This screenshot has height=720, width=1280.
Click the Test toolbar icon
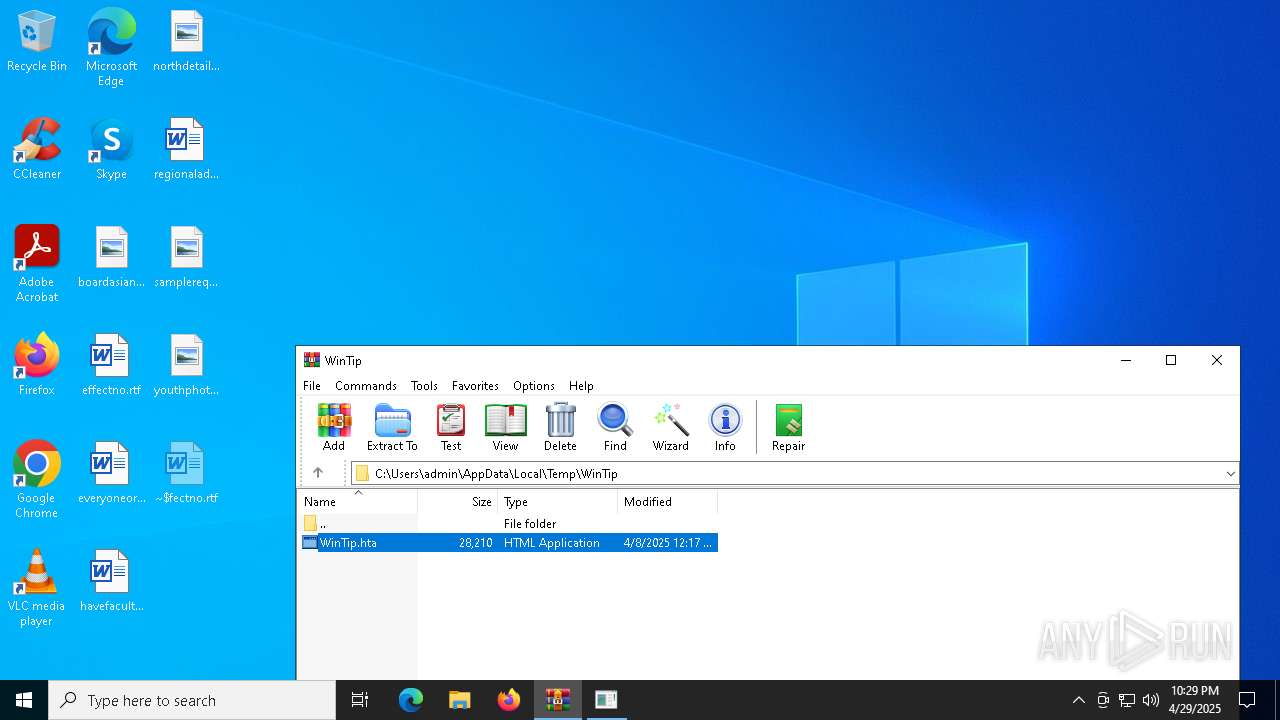click(x=451, y=428)
